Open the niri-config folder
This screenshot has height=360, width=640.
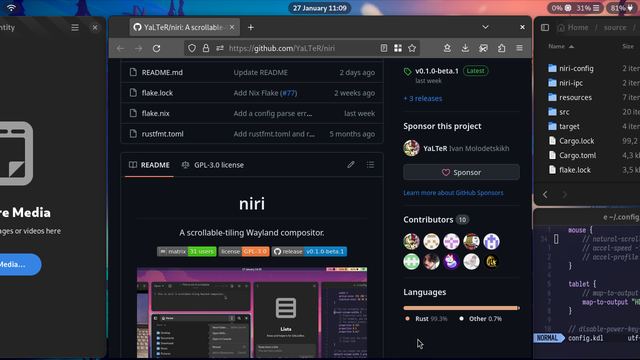tap(576, 68)
